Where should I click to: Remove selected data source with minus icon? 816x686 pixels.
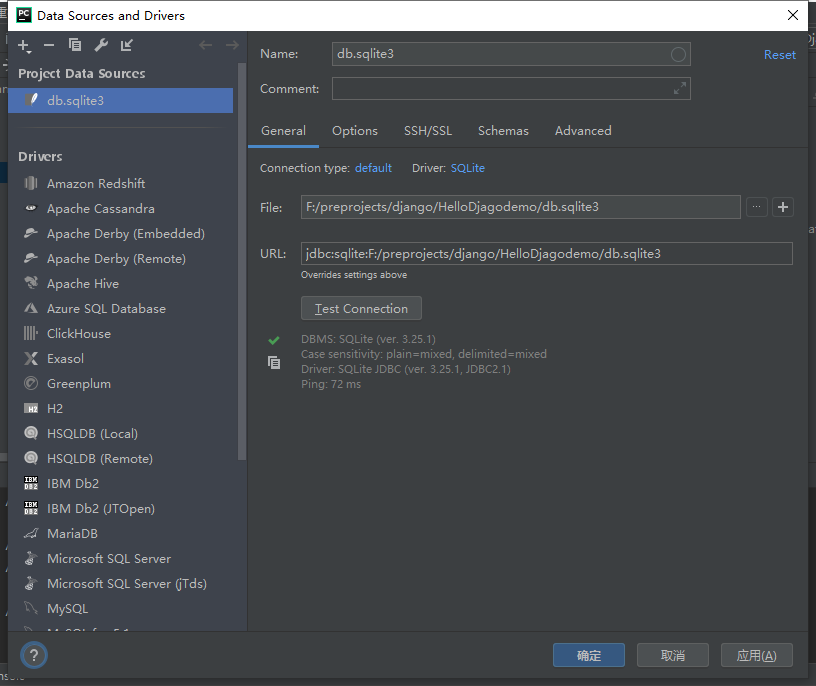49,45
